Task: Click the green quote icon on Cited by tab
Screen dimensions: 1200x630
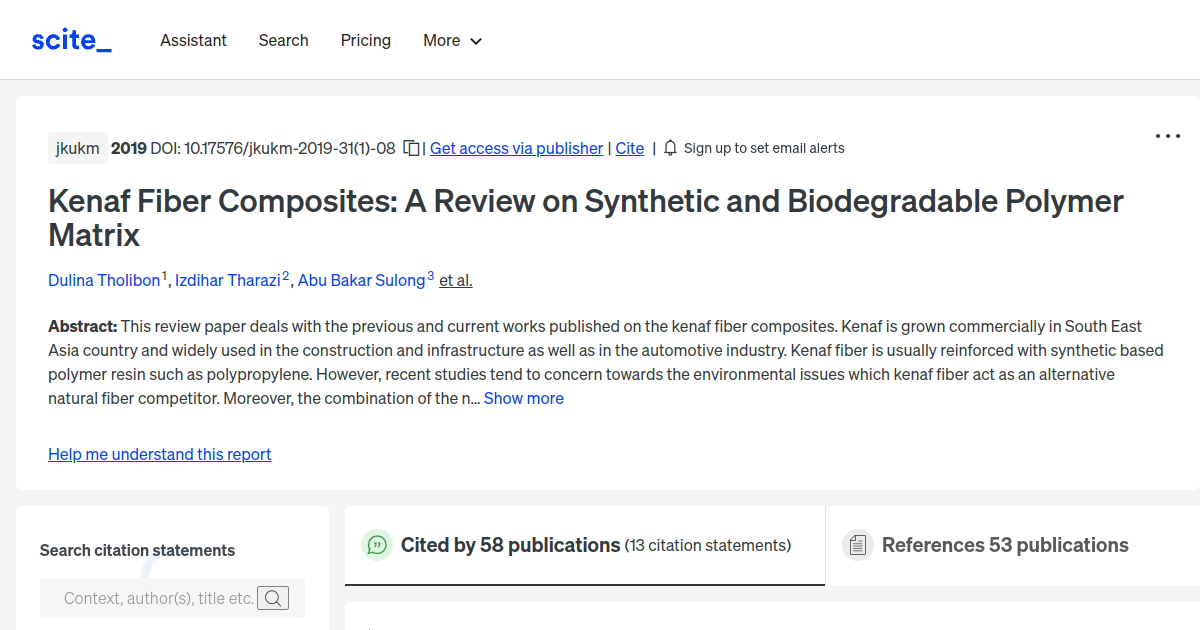Action: coord(377,545)
